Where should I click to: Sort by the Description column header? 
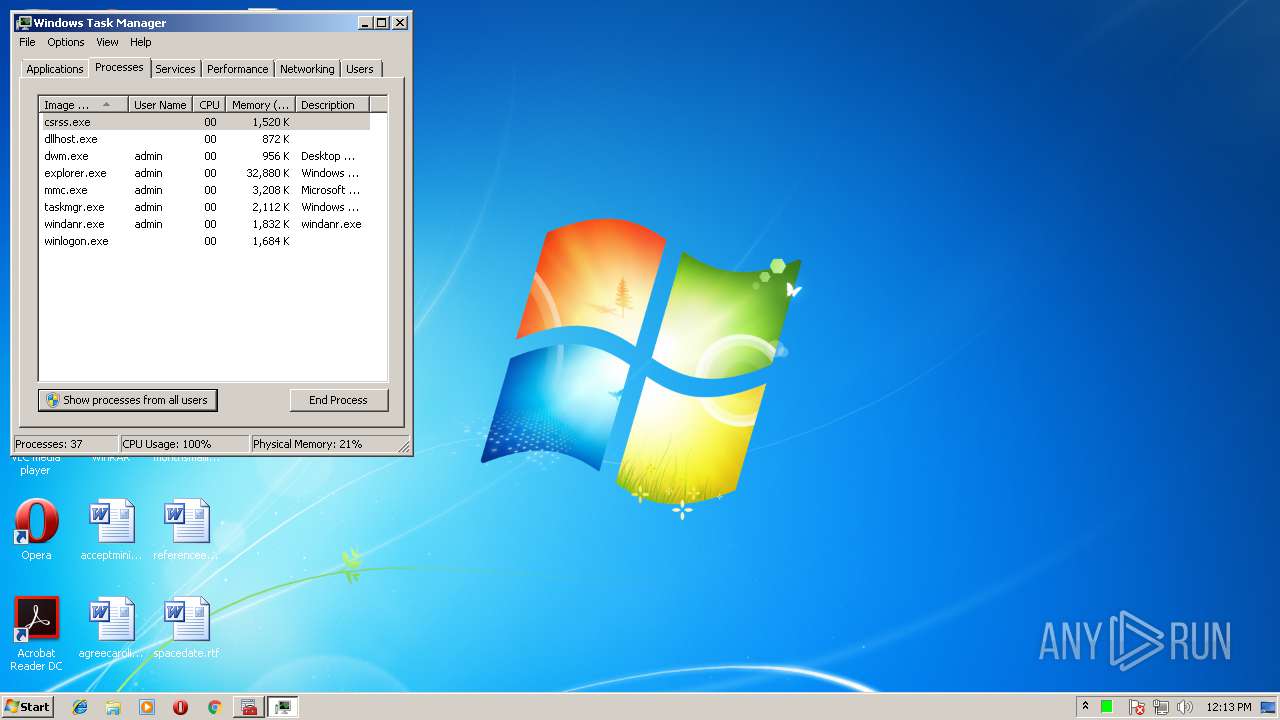tap(332, 105)
